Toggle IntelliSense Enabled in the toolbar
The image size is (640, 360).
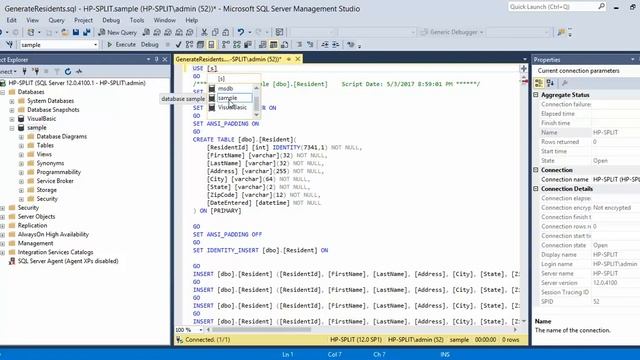click(x=211, y=44)
